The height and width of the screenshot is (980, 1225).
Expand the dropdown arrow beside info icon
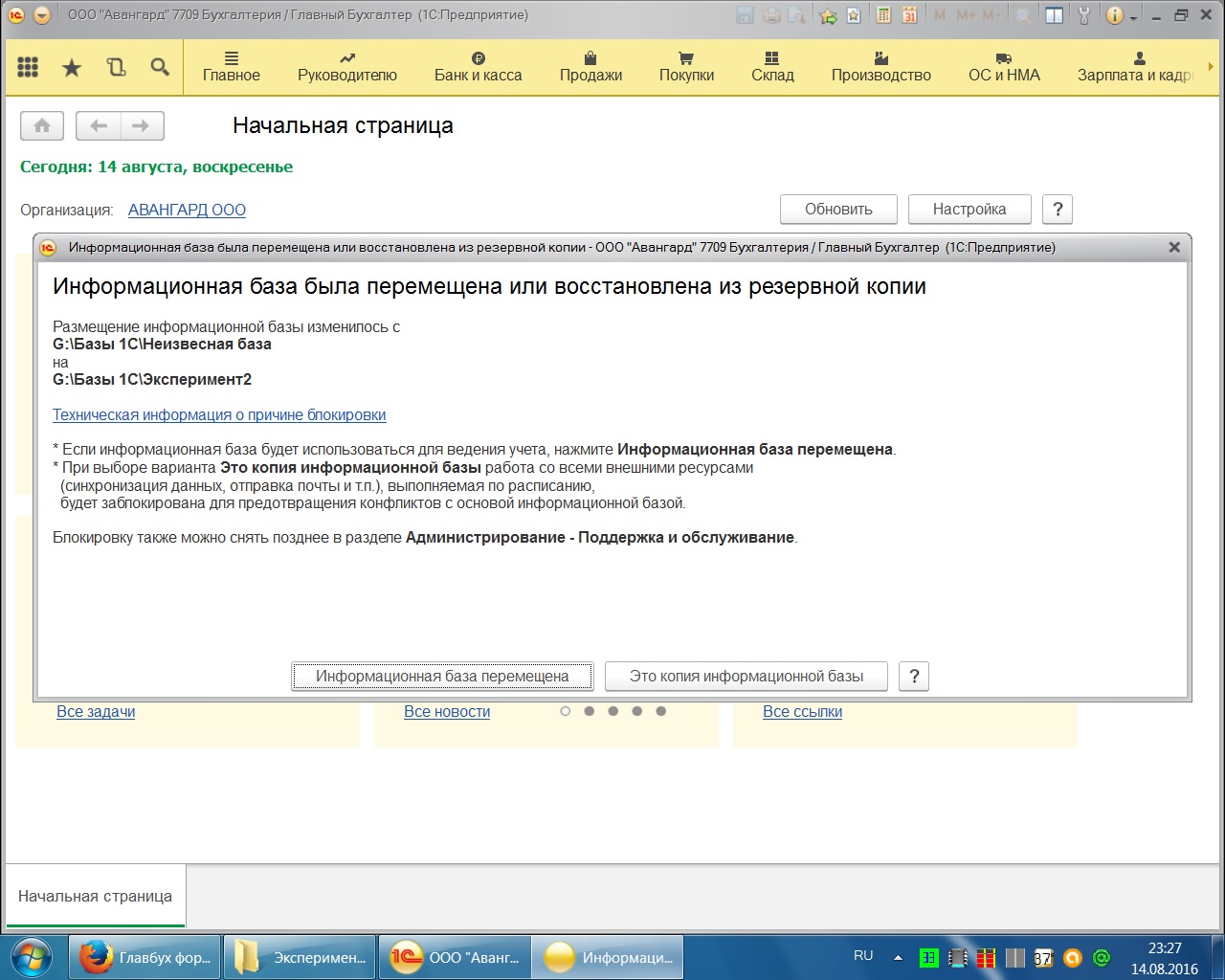pyautogui.click(x=1134, y=17)
